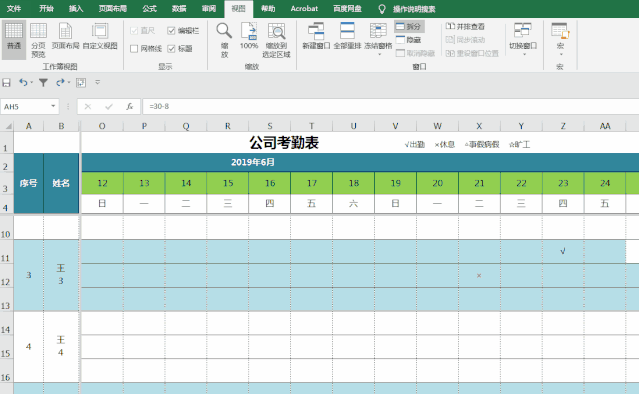Click the cell with date 23
The height and width of the screenshot is (394, 639).
coord(563,183)
